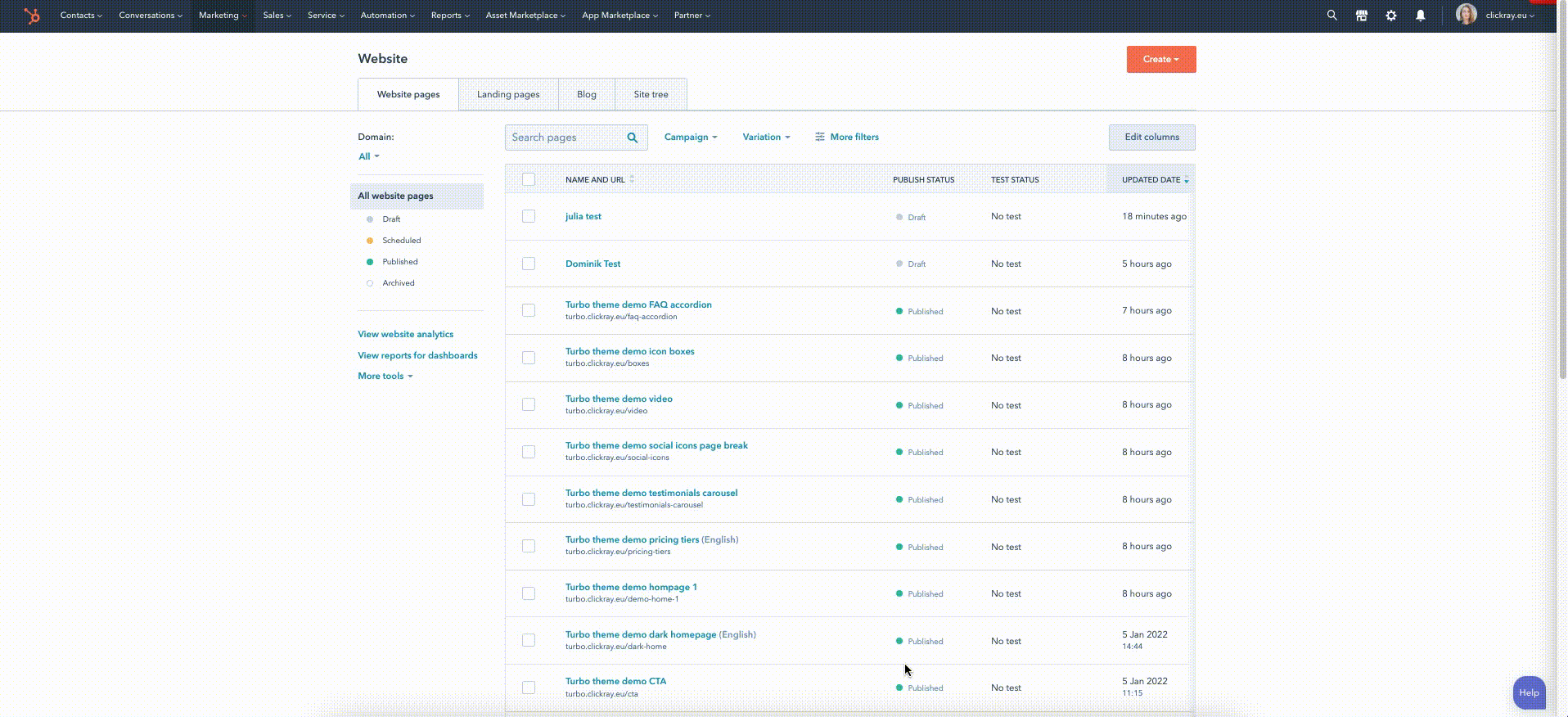Screen dimensions: 1568x717
Task: Open the settings gear icon
Action: [x=1391, y=16]
